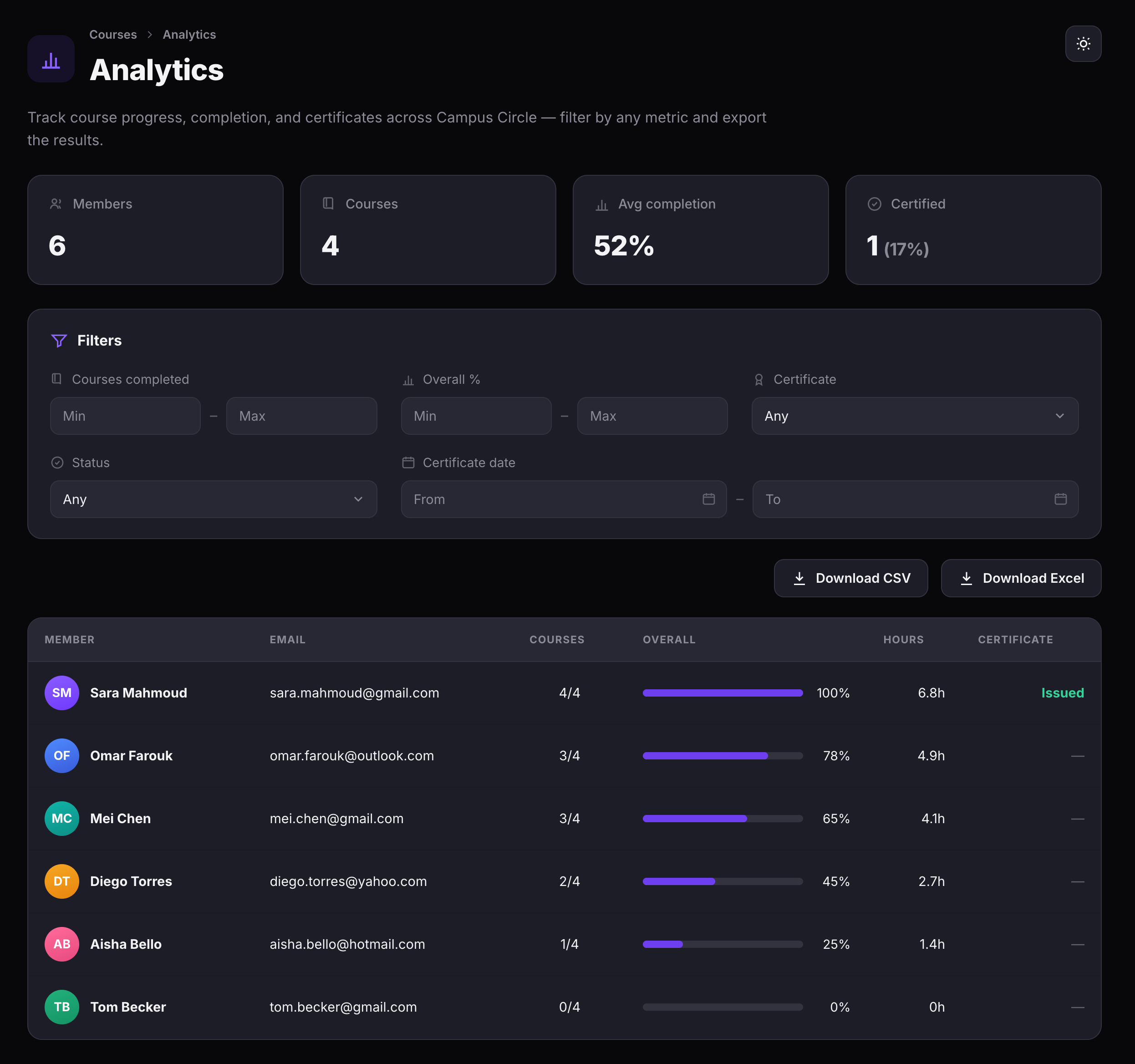
Task: Download results as Excel
Action: pos(1021,578)
